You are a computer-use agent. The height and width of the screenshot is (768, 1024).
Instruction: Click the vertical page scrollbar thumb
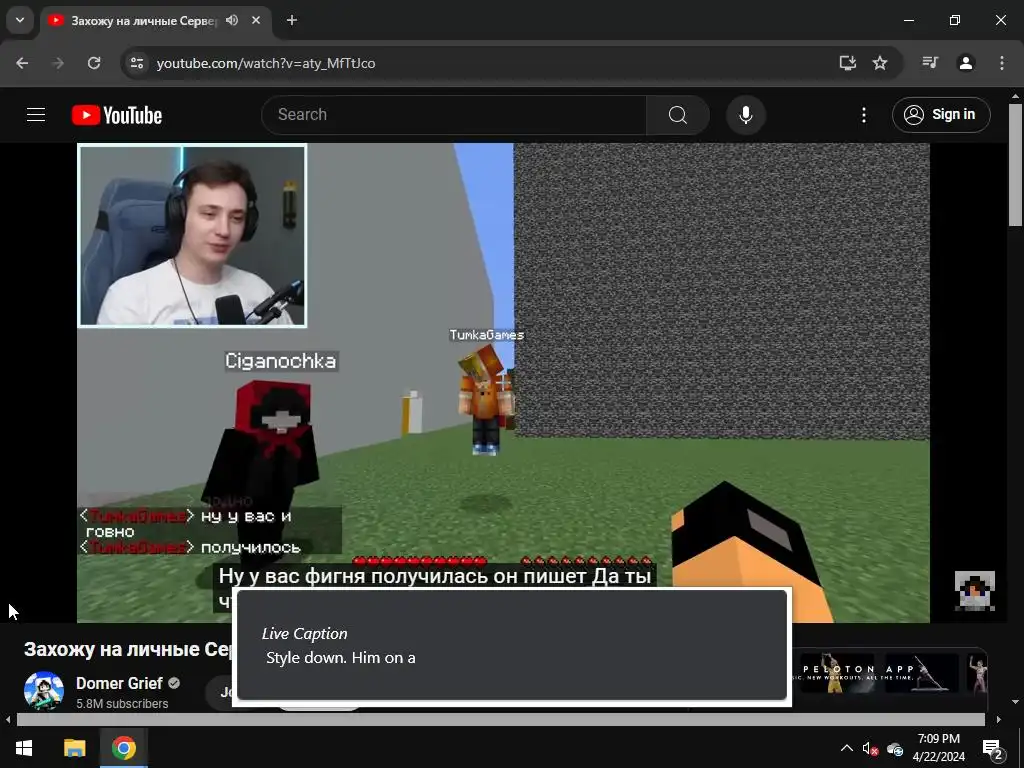click(1015, 165)
